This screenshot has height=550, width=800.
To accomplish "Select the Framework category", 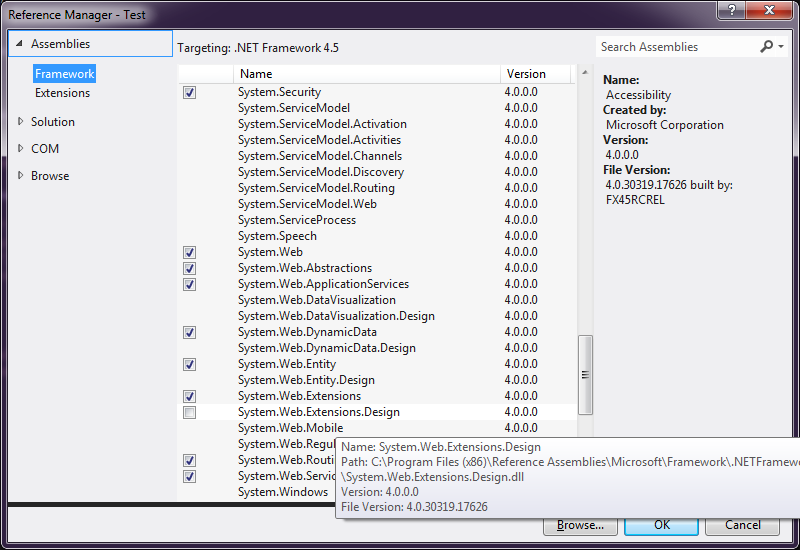I will click(64, 74).
